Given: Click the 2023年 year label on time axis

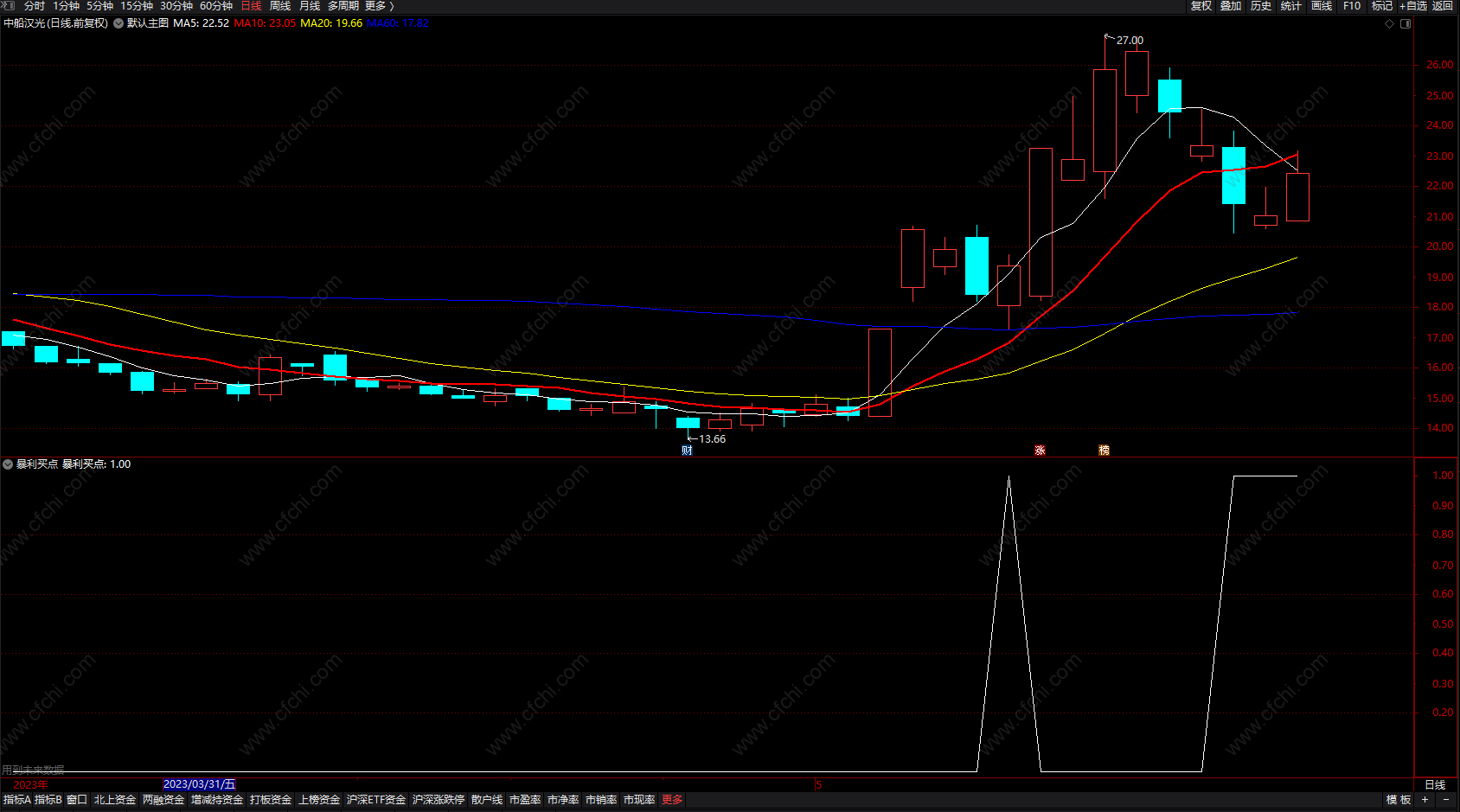Looking at the screenshot, I should coord(30,784).
